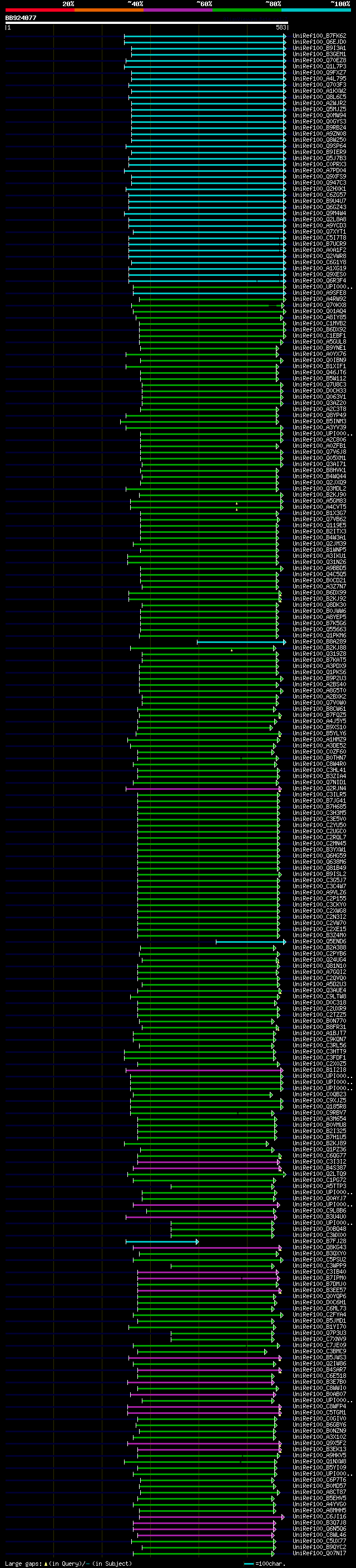The height and width of the screenshot is (1568, 356).
Task: Click hit label UniRef100_A1XG19
Action: tap(319, 269)
